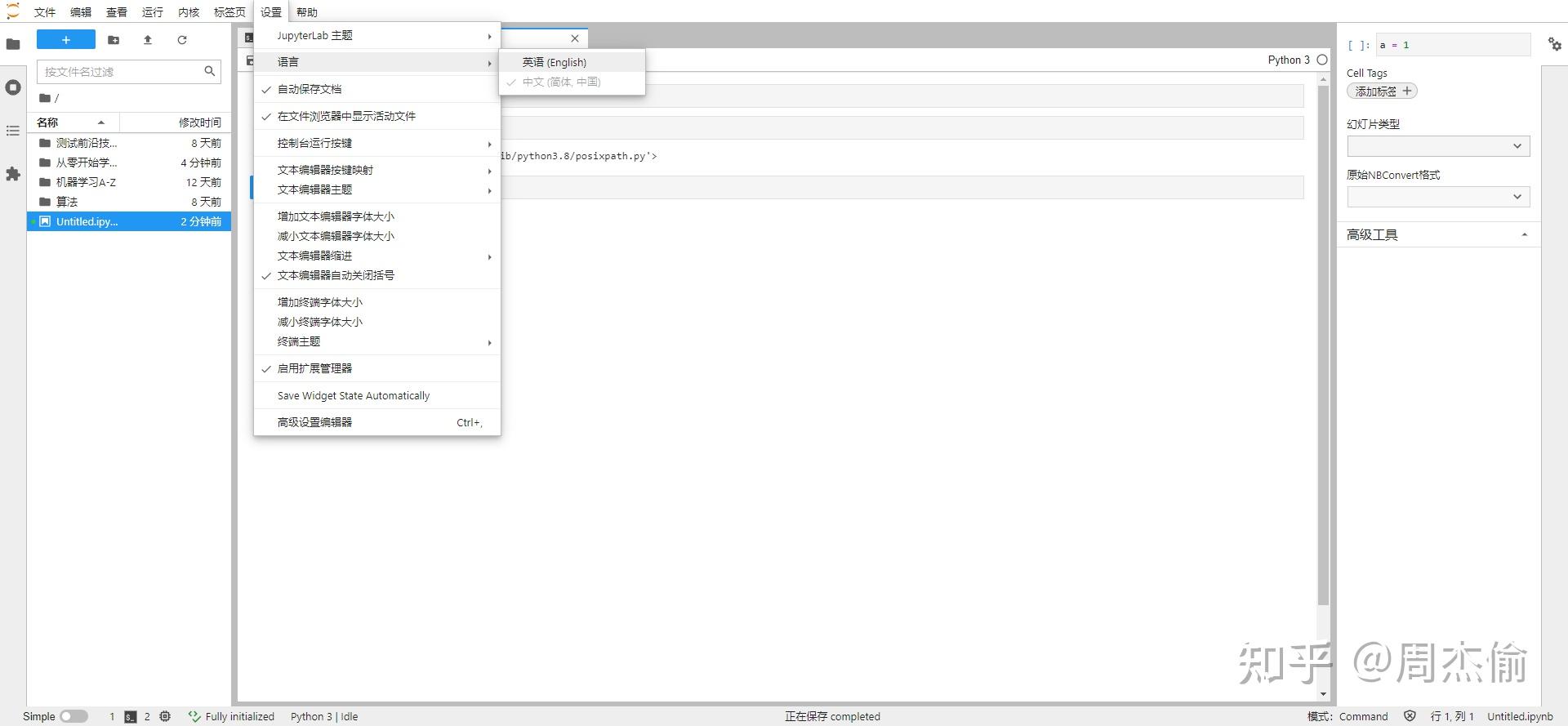Expand 控制台运行按键 submenu

[x=377, y=143]
